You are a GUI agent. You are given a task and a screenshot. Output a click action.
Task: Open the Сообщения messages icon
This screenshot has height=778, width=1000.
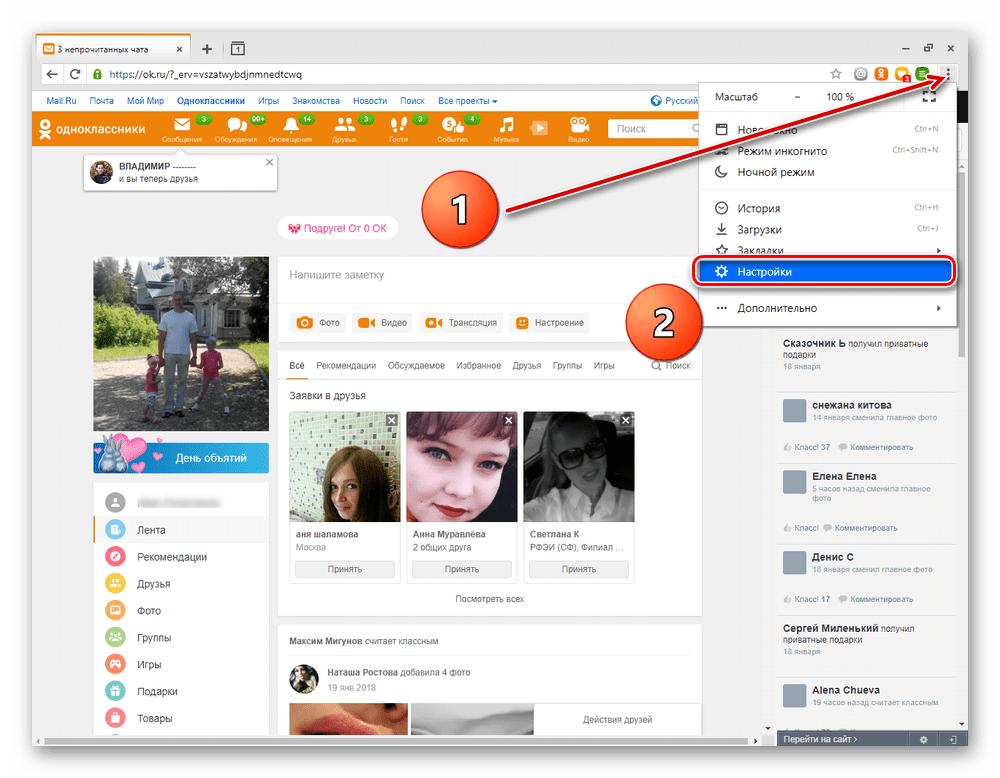pos(181,127)
